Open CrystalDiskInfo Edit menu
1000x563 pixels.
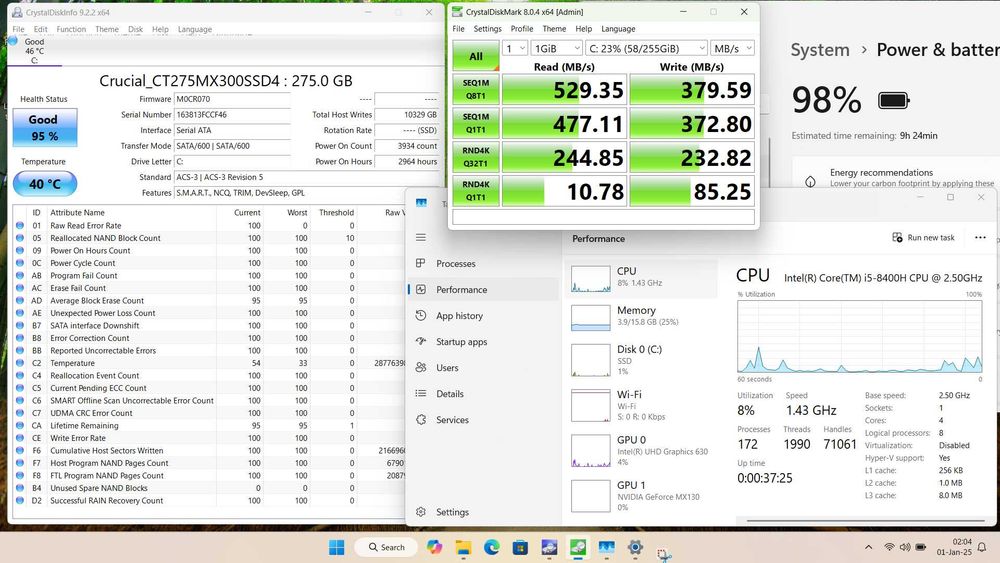coord(41,29)
